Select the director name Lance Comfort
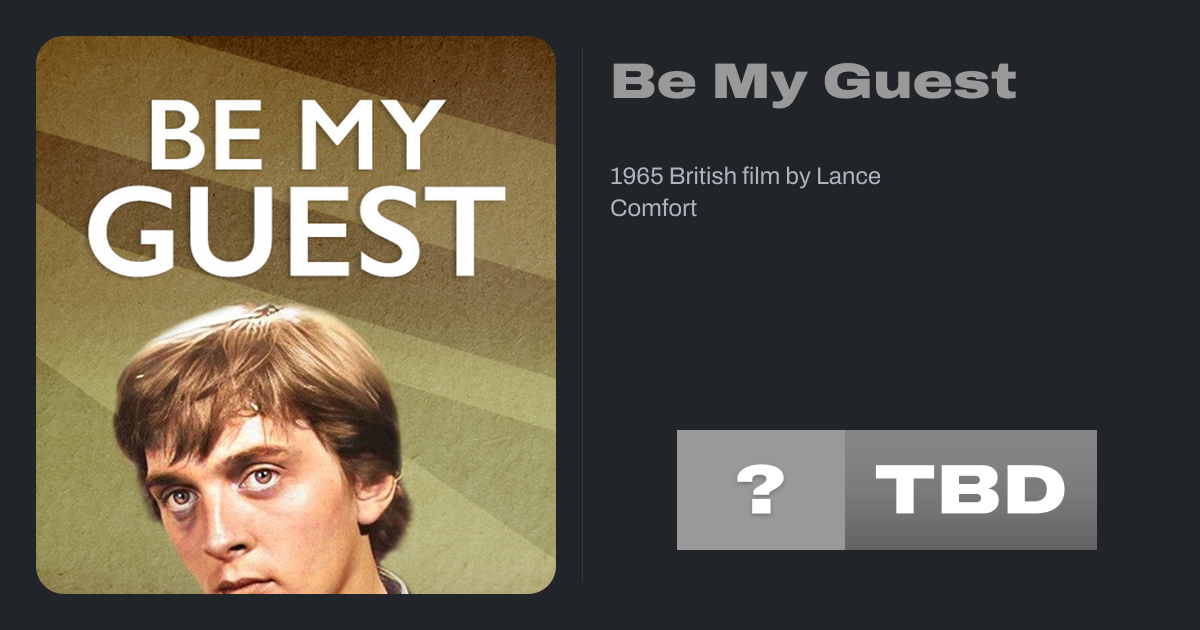 [848, 177]
